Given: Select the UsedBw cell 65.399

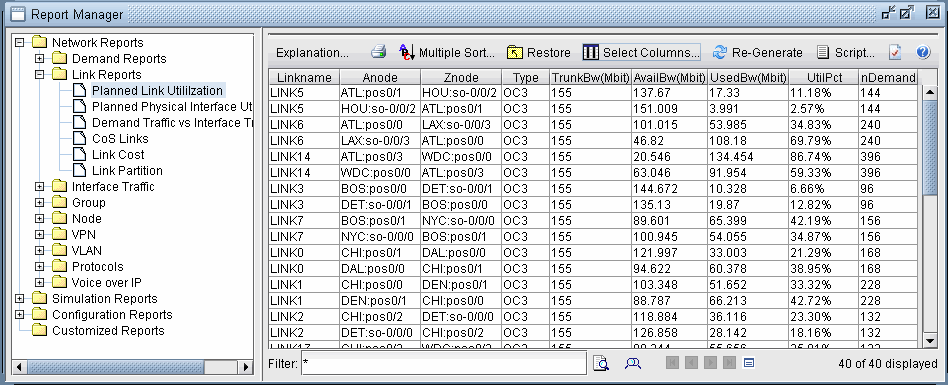Looking at the screenshot, I should pos(748,221).
